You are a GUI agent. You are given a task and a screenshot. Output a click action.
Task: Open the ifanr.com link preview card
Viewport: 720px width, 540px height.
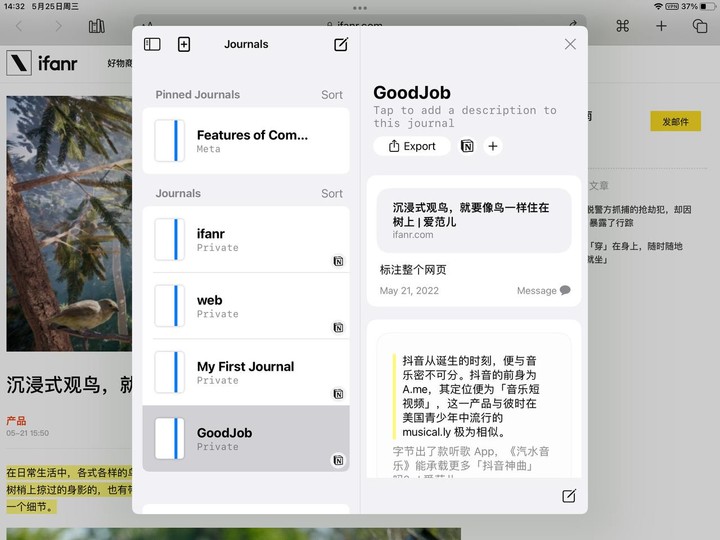coord(474,220)
